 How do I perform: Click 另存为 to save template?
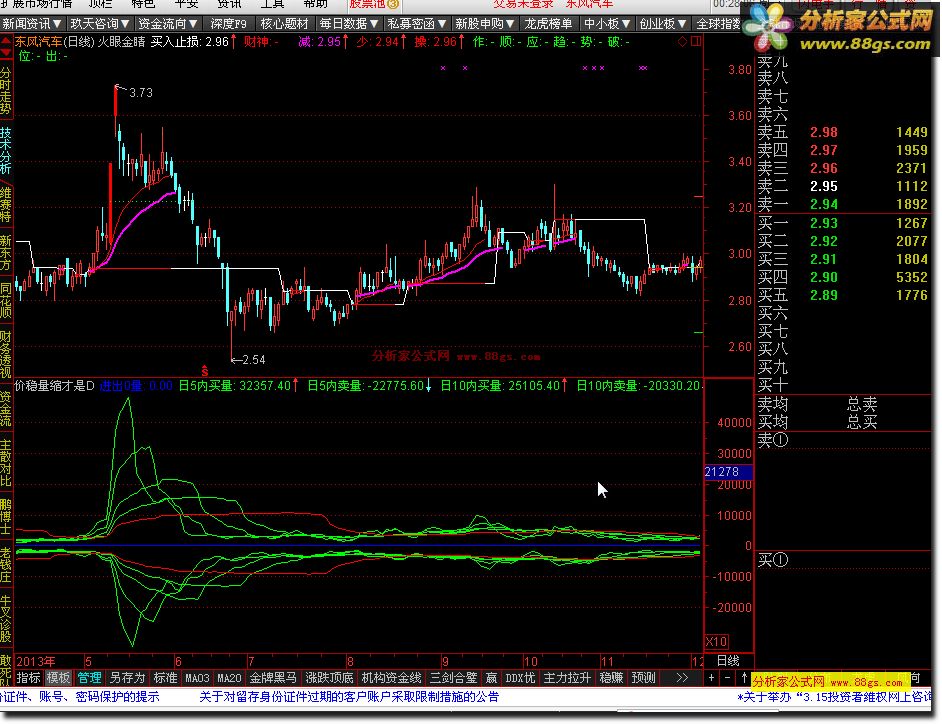127,678
